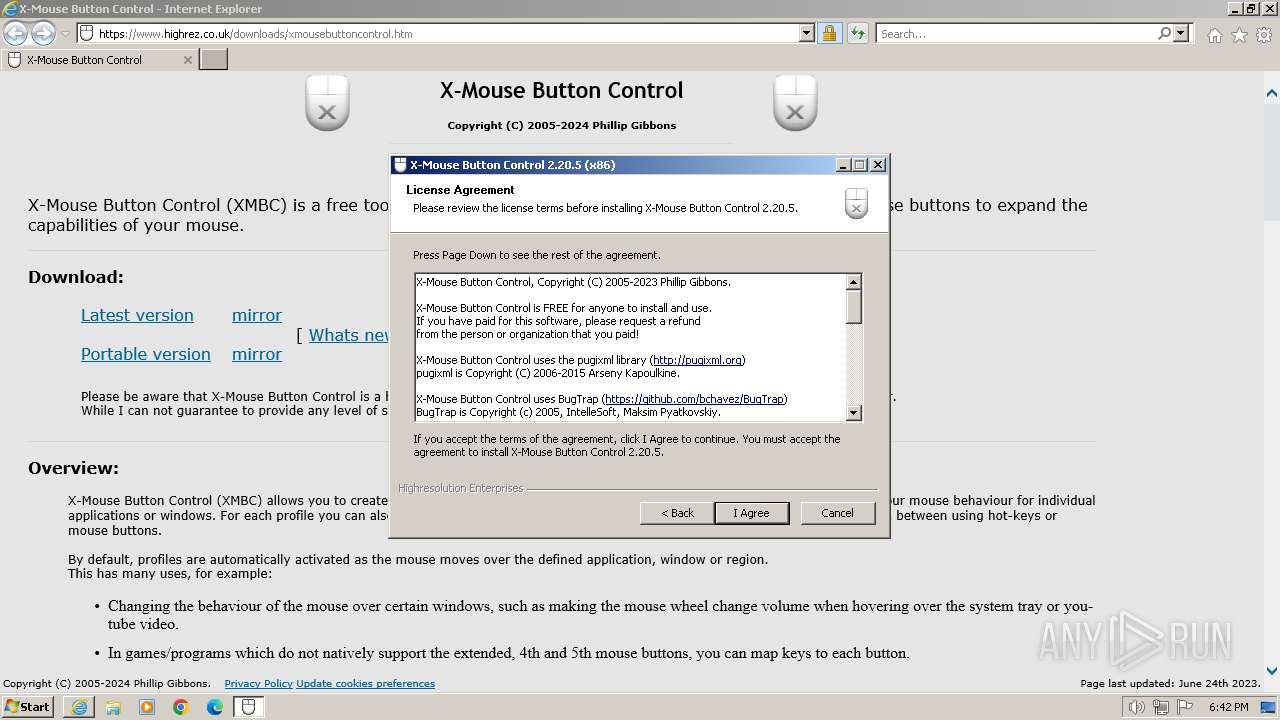Open a new blank tab

[214, 60]
